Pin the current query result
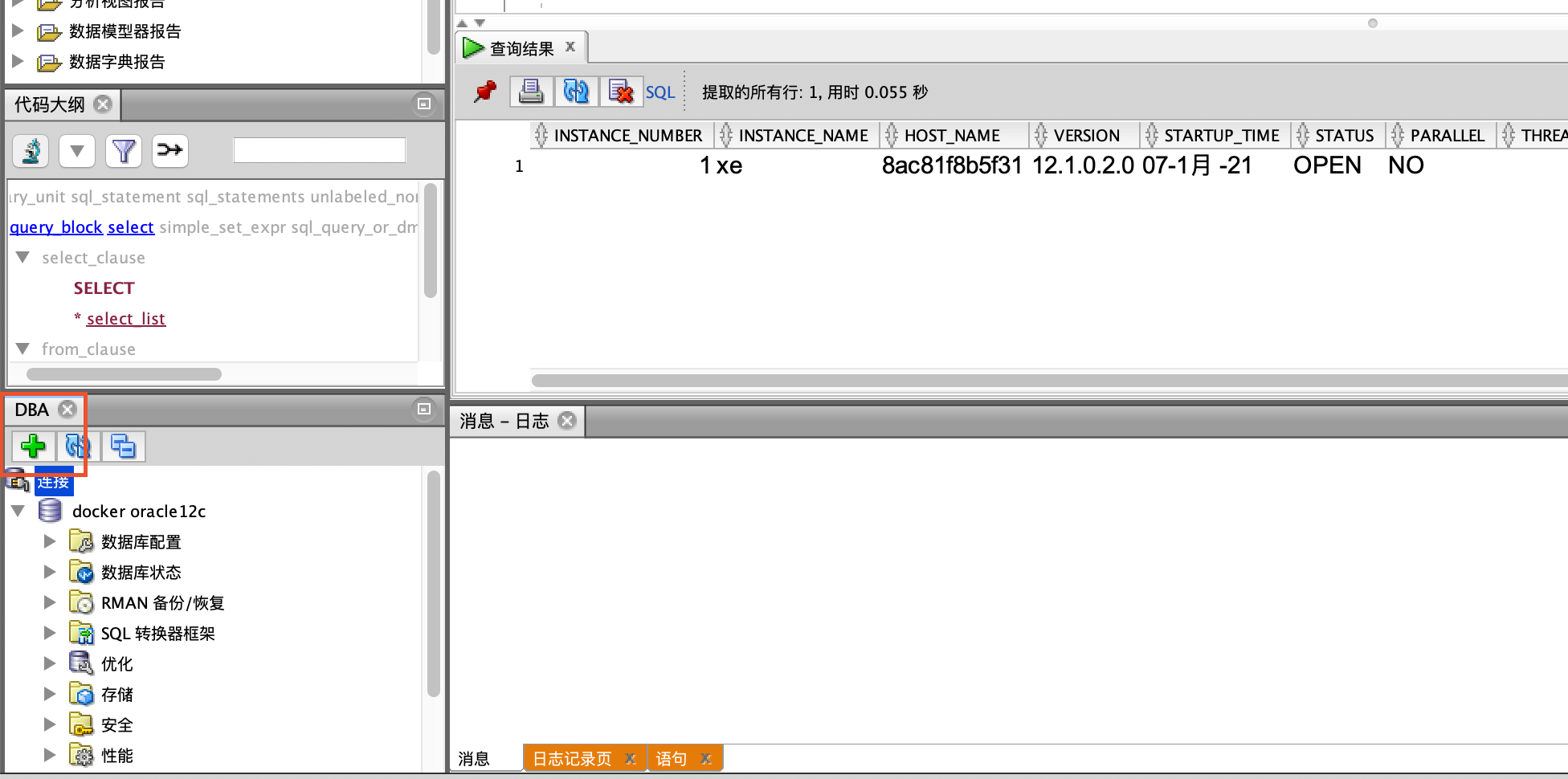This screenshot has width=1568, height=779. pyautogui.click(x=484, y=91)
